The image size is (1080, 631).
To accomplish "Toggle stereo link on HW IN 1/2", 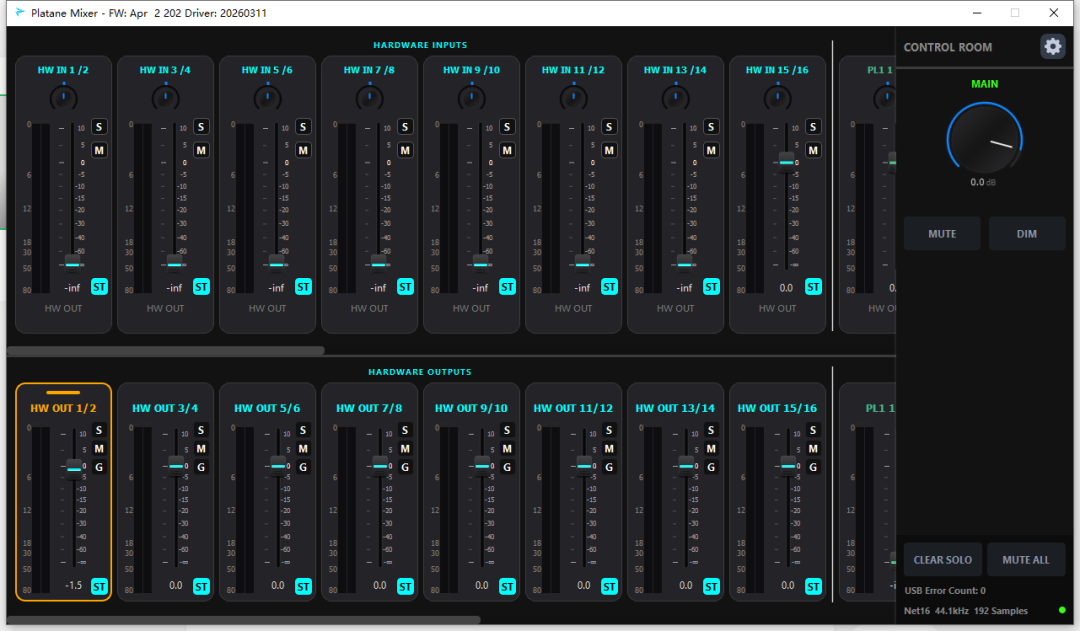I will [99, 287].
